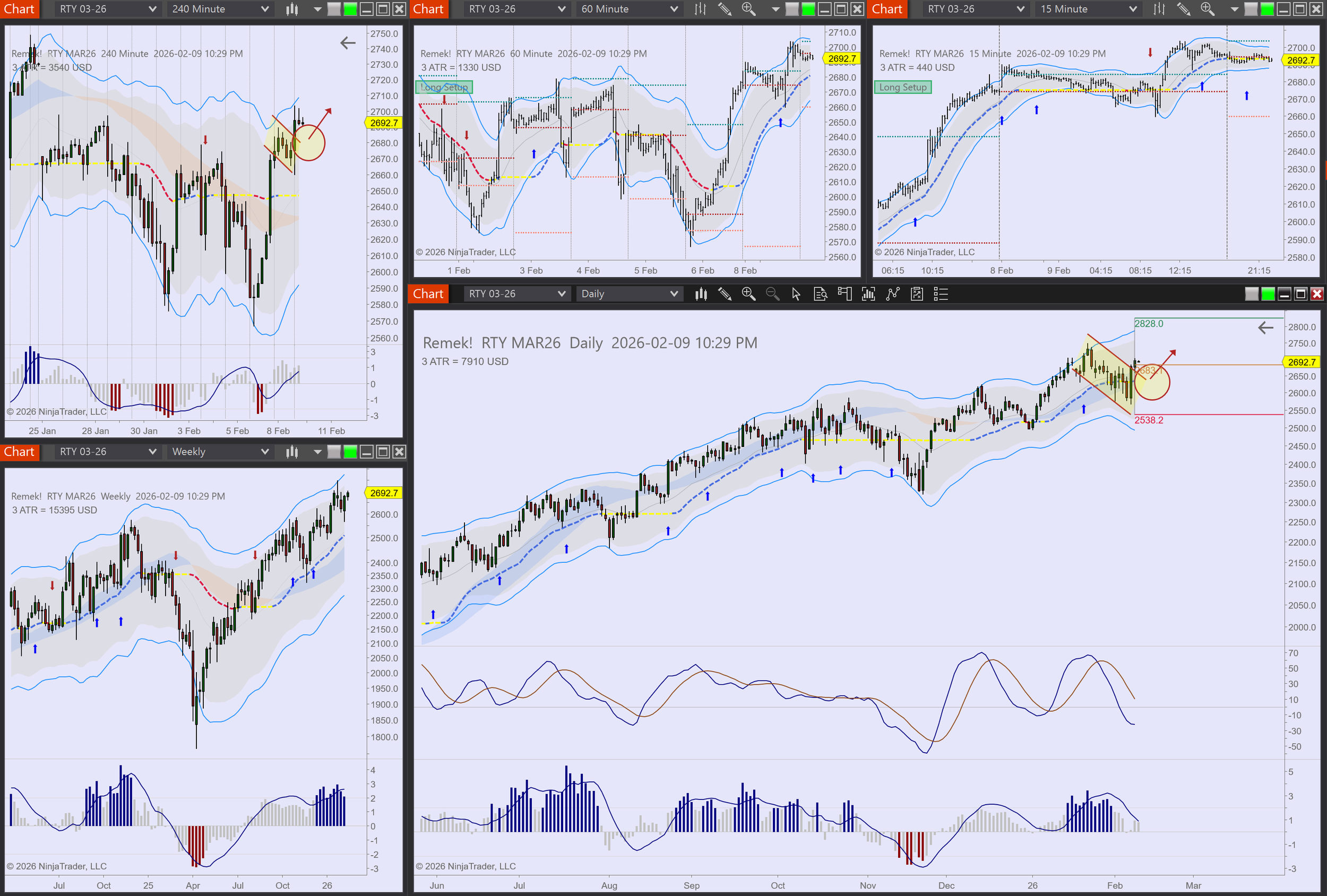The height and width of the screenshot is (896, 1327).
Task: Click back arrow in Daily chart corner
Action: [1265, 328]
